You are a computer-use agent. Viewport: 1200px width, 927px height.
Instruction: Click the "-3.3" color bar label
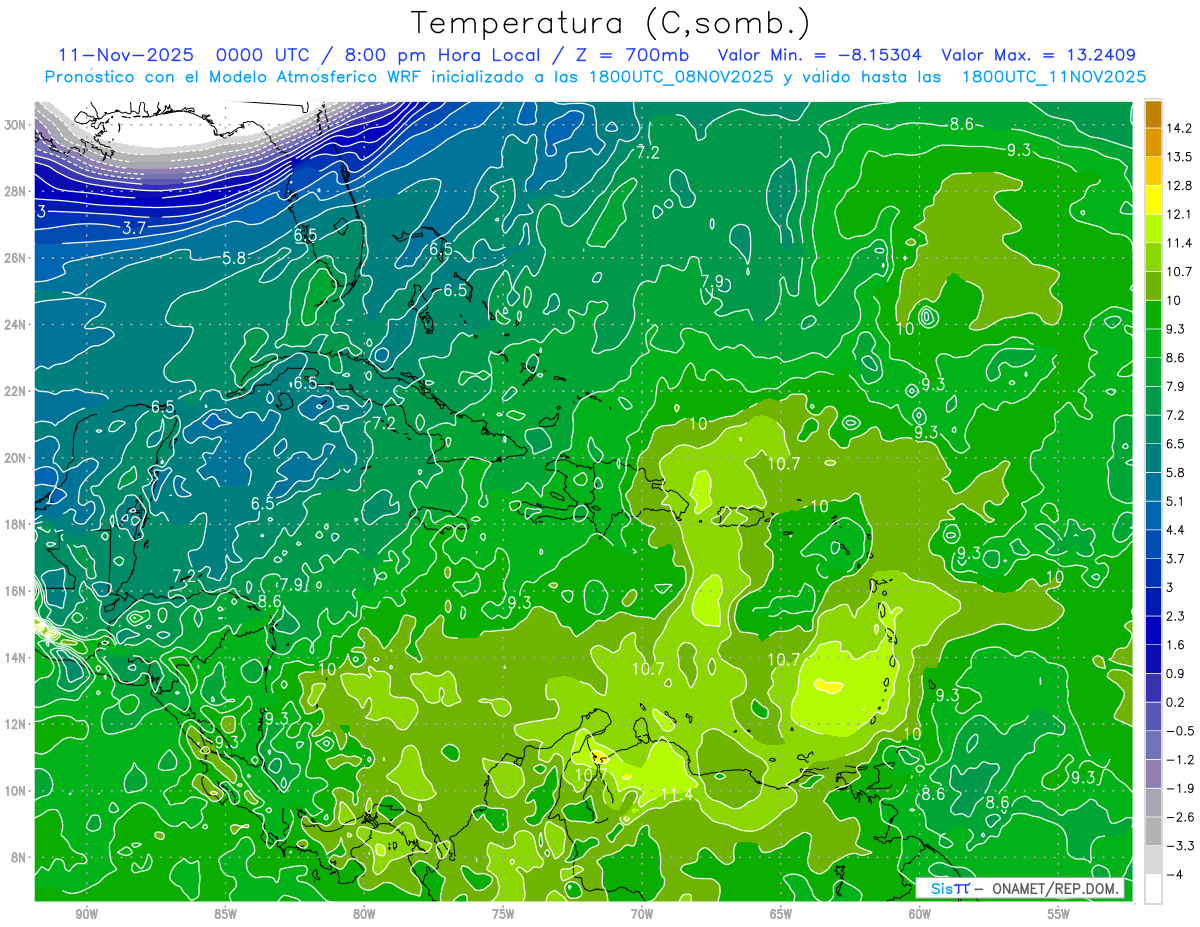(1178, 846)
